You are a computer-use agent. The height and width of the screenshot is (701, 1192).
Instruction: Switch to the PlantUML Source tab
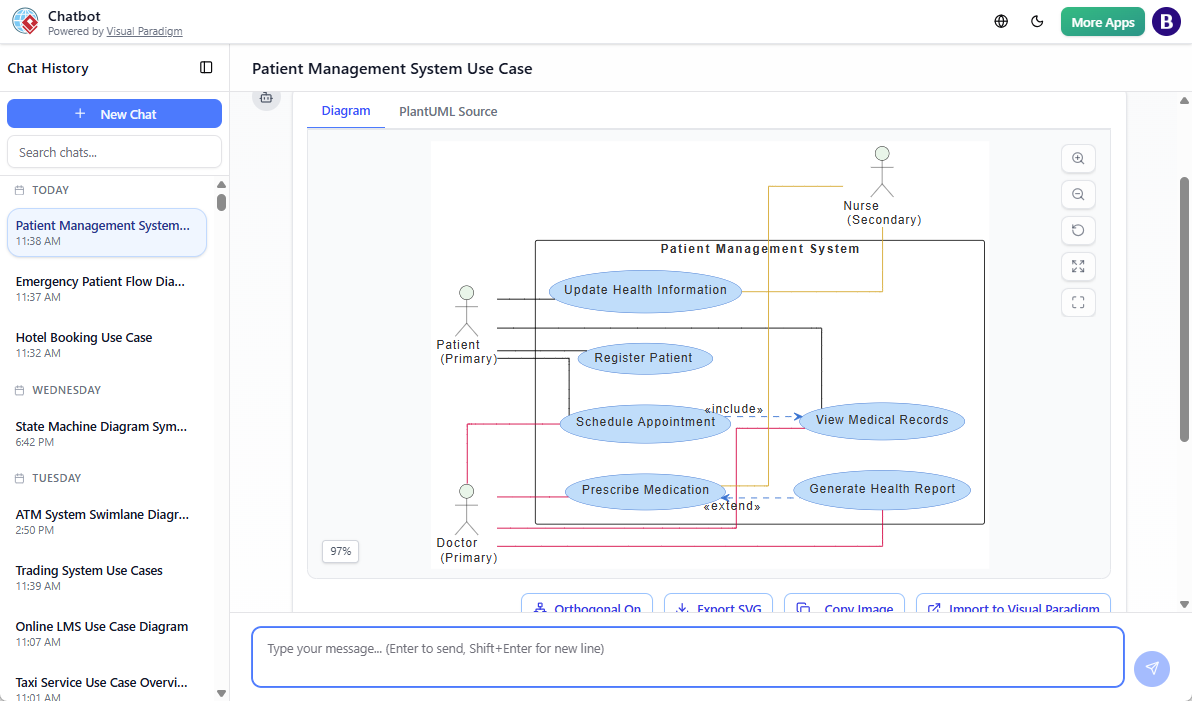448,111
